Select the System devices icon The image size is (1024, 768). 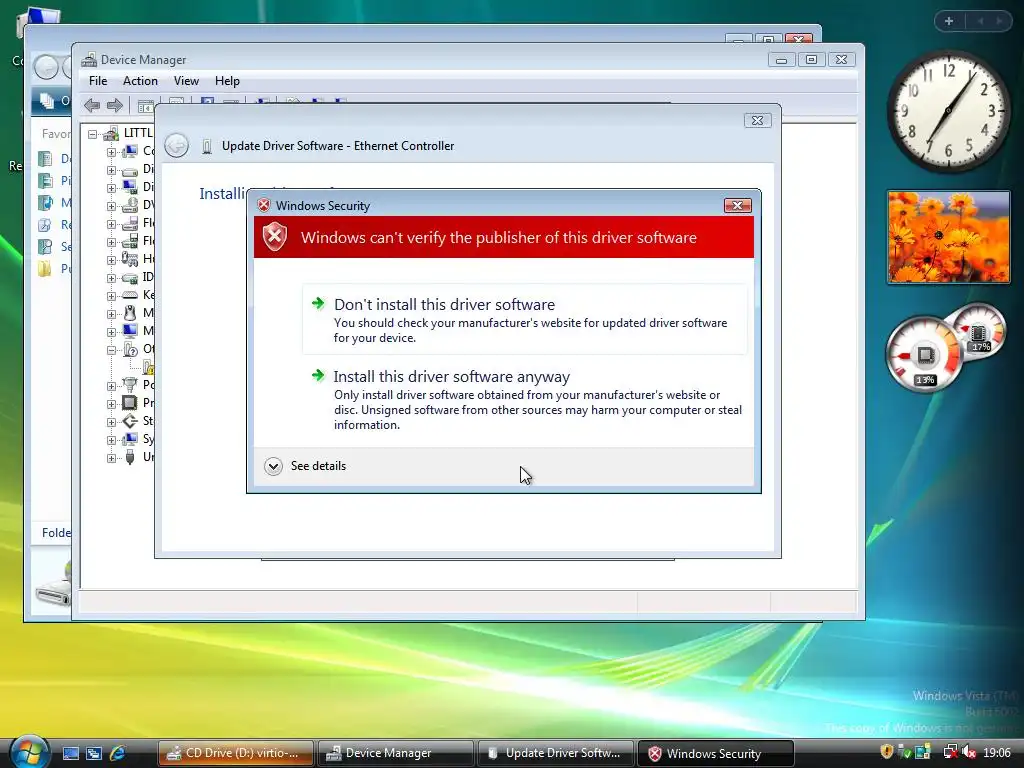130,439
